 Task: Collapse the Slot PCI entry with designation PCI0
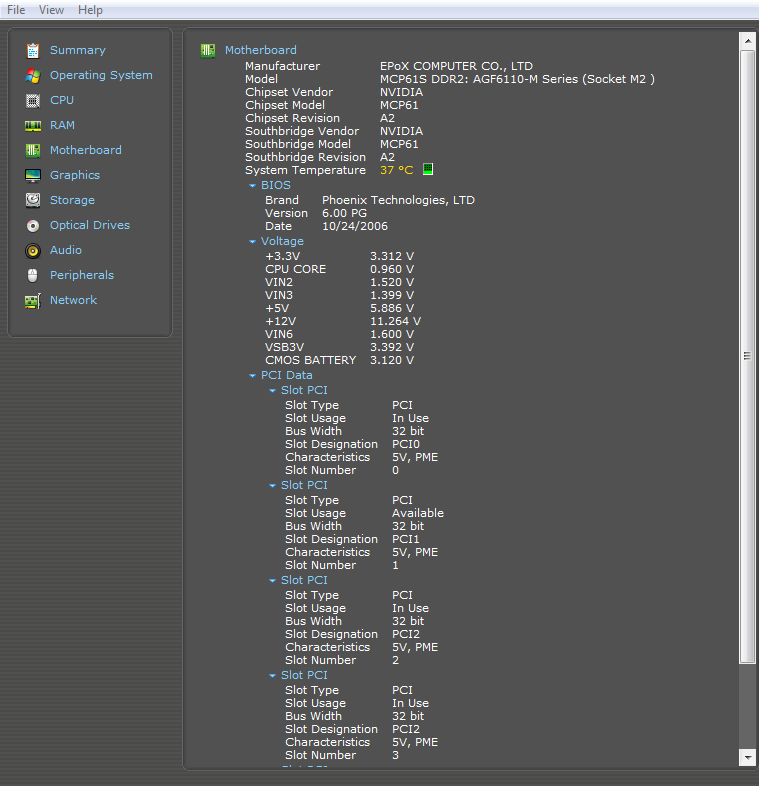(273, 390)
